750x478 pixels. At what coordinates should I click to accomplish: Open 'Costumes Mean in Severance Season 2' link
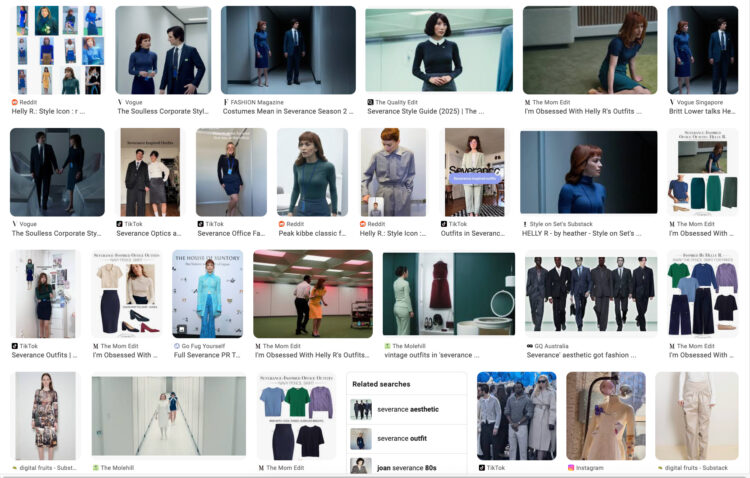[287, 112]
